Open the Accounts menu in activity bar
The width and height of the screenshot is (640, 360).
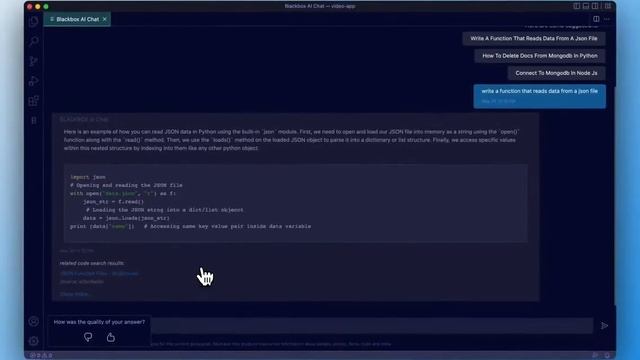[34, 321]
